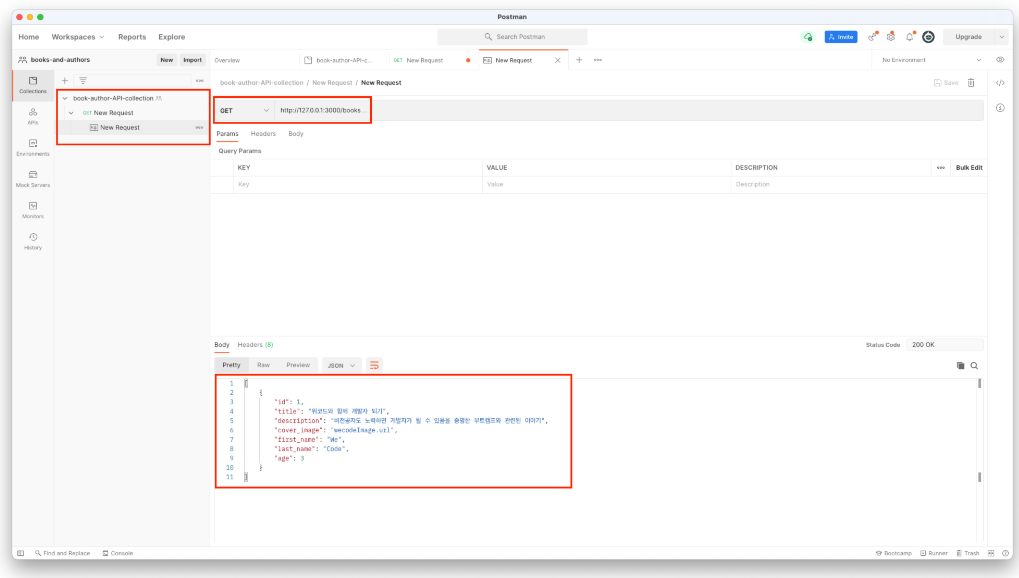This screenshot has height=578, width=1019.
Task: Open the Reports menu
Action: (132, 37)
